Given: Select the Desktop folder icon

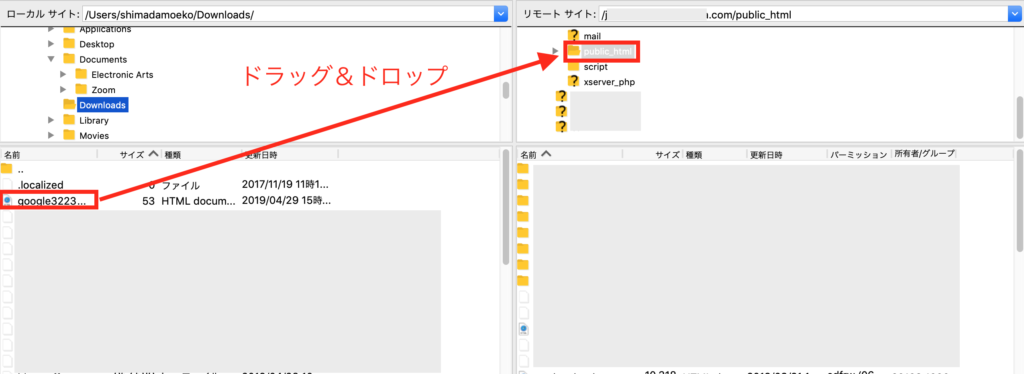Looking at the screenshot, I should tap(69, 44).
